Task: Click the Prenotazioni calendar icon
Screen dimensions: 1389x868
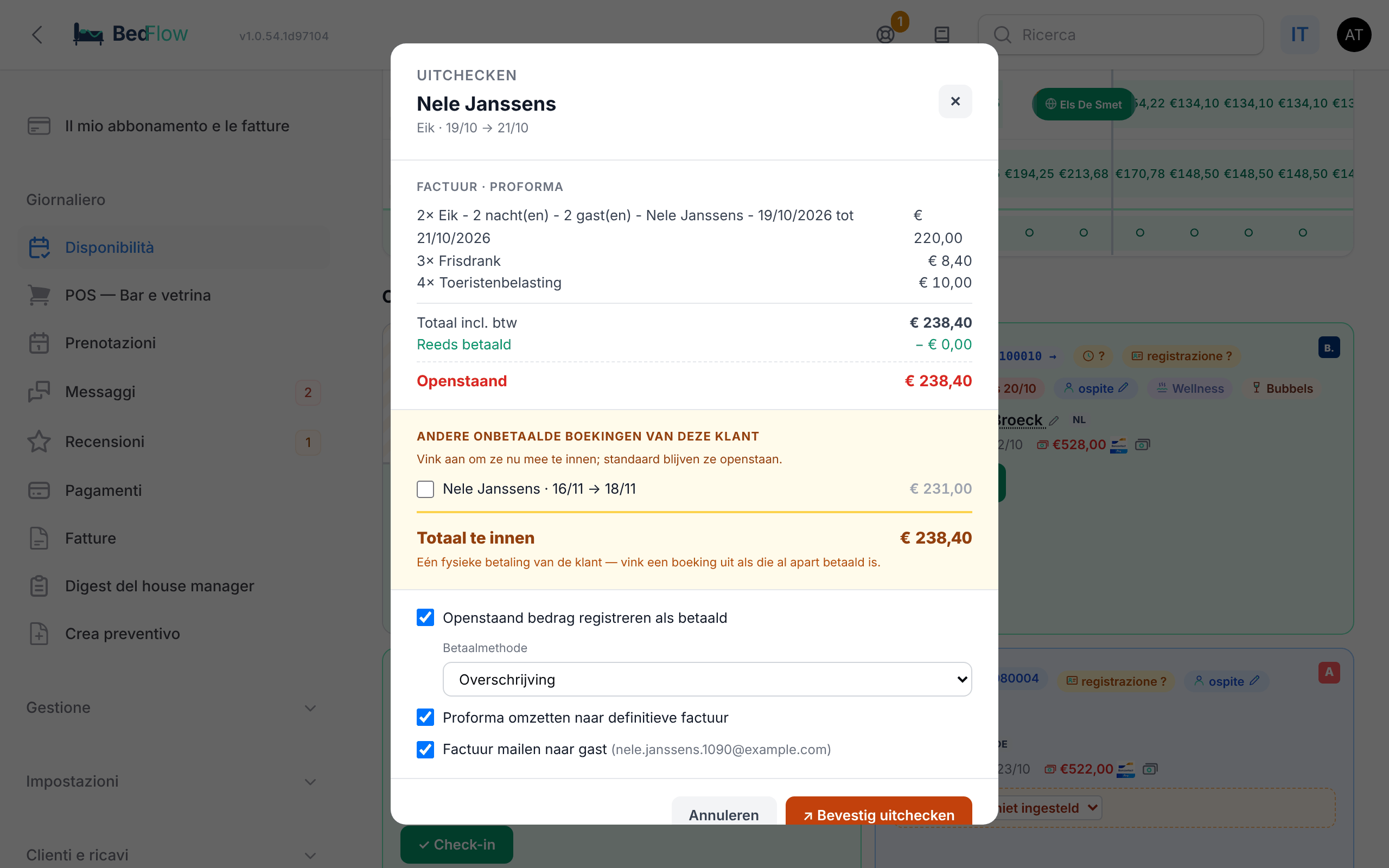Action: [39, 343]
